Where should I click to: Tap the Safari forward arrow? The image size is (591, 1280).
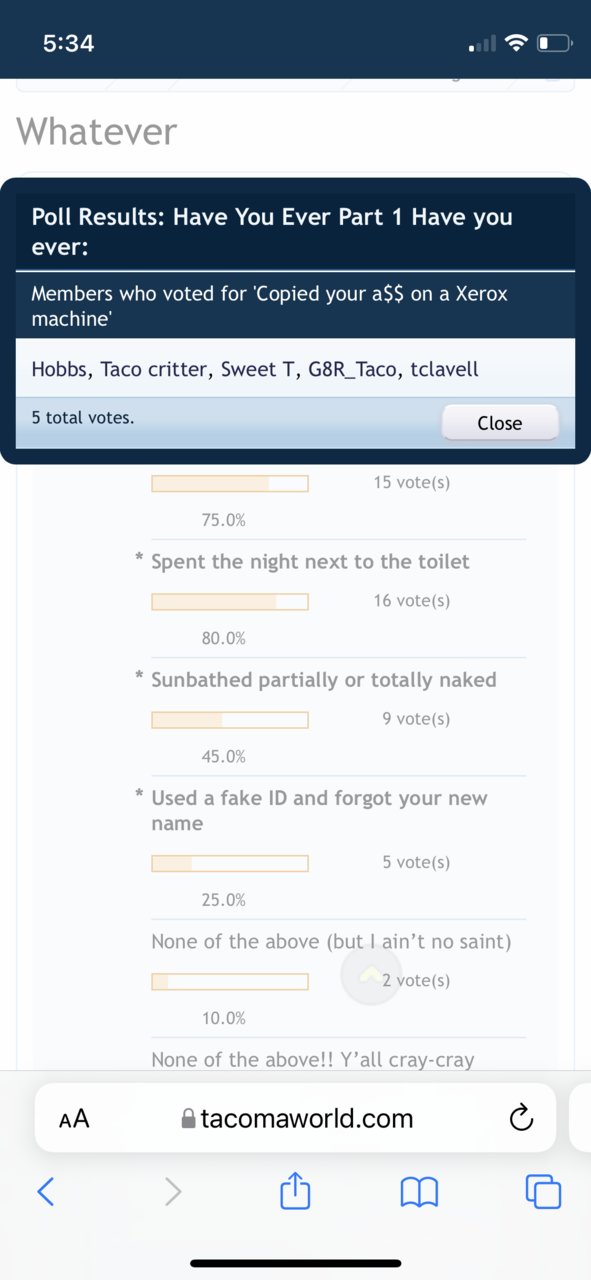coord(173,1190)
